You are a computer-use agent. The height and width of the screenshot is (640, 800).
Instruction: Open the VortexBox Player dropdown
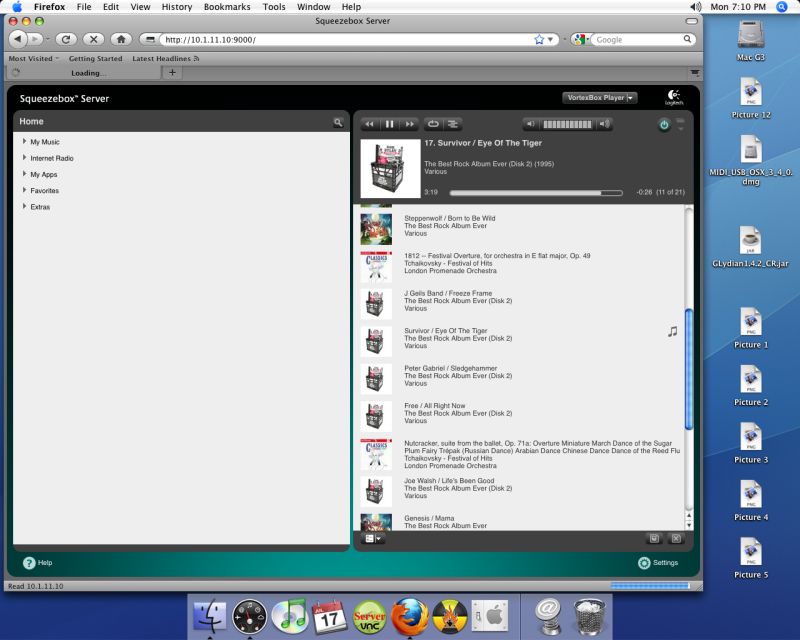(599, 97)
